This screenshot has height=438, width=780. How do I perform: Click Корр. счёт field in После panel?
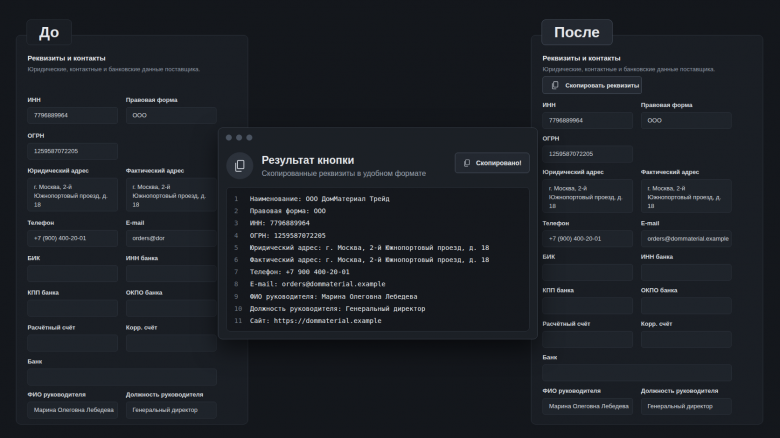[x=686, y=339]
